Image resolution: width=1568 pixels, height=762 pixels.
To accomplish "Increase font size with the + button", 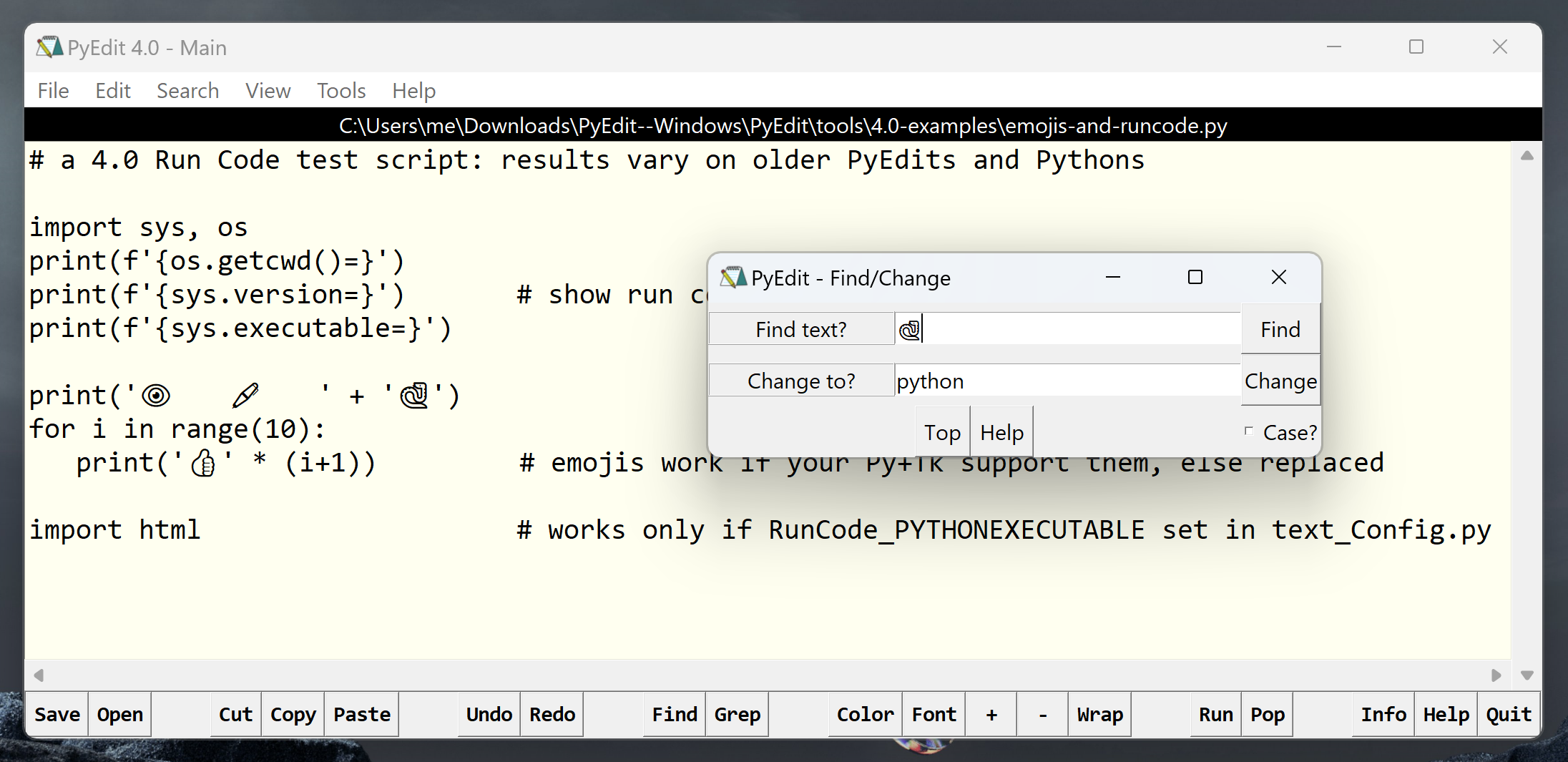I will 991,714.
